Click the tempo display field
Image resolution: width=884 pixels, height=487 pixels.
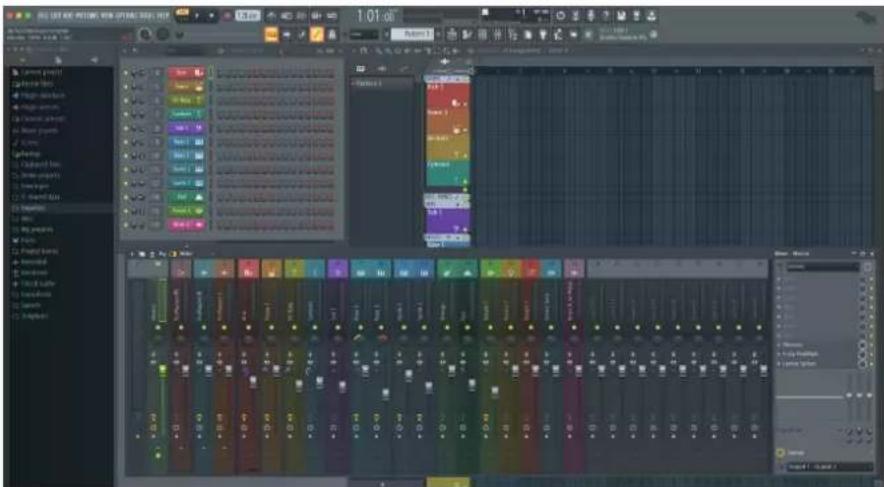pyautogui.click(x=247, y=16)
